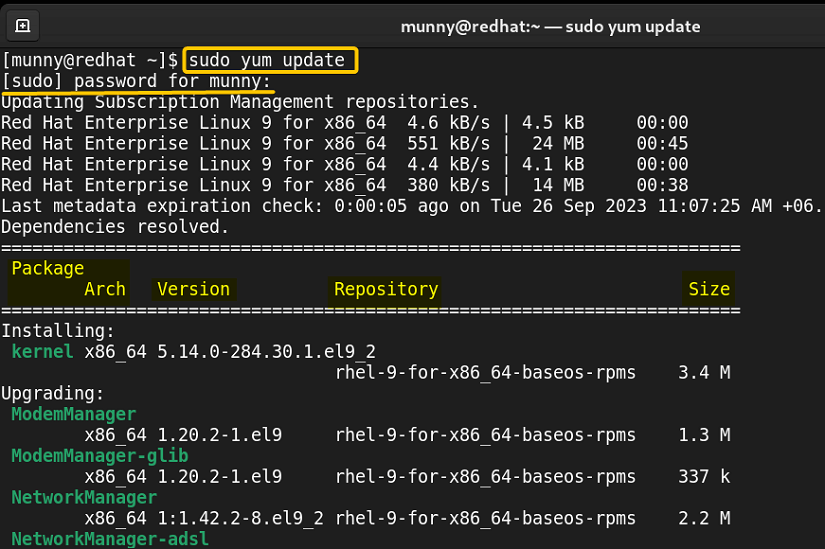Click the '24 MB' download size

pos(558,143)
